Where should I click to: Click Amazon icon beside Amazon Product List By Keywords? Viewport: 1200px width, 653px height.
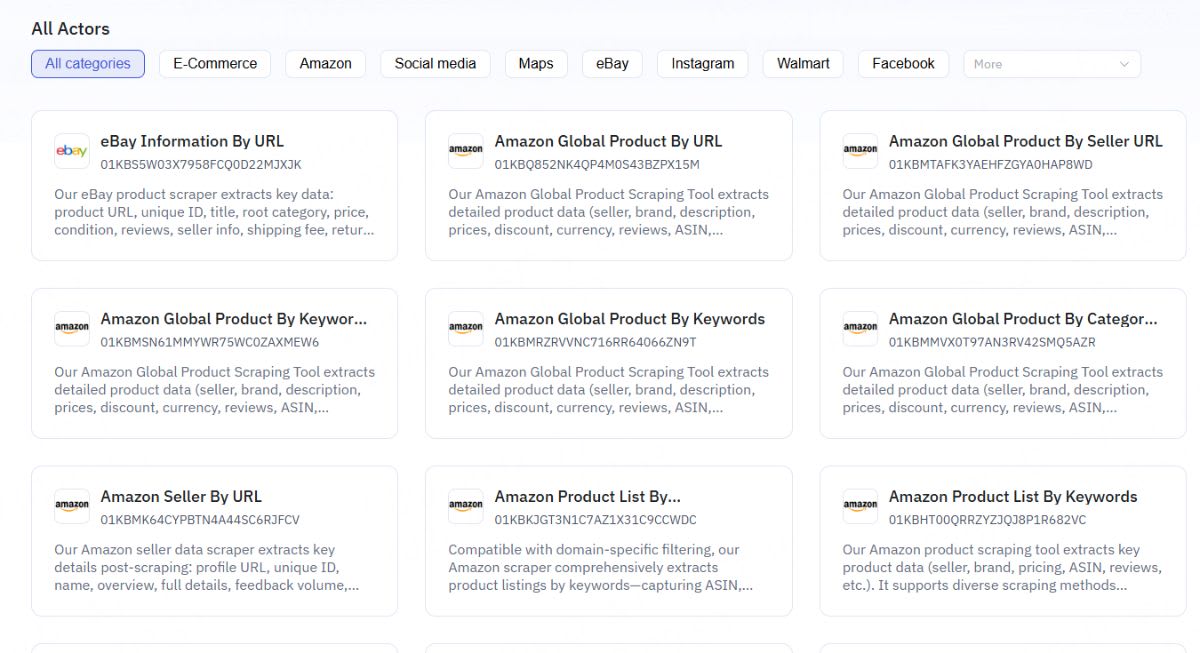pos(860,506)
